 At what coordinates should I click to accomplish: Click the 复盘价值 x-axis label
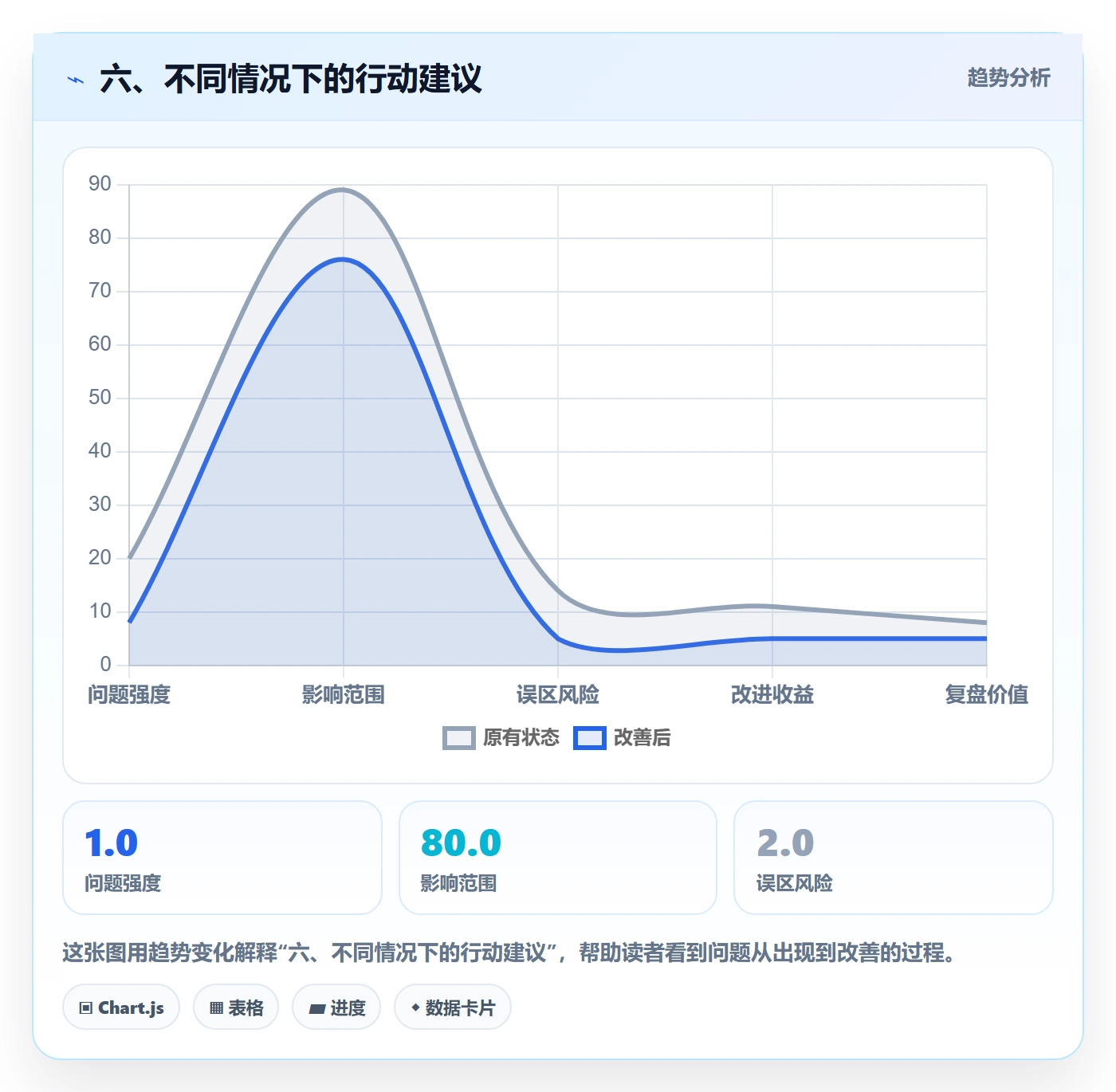point(987,695)
